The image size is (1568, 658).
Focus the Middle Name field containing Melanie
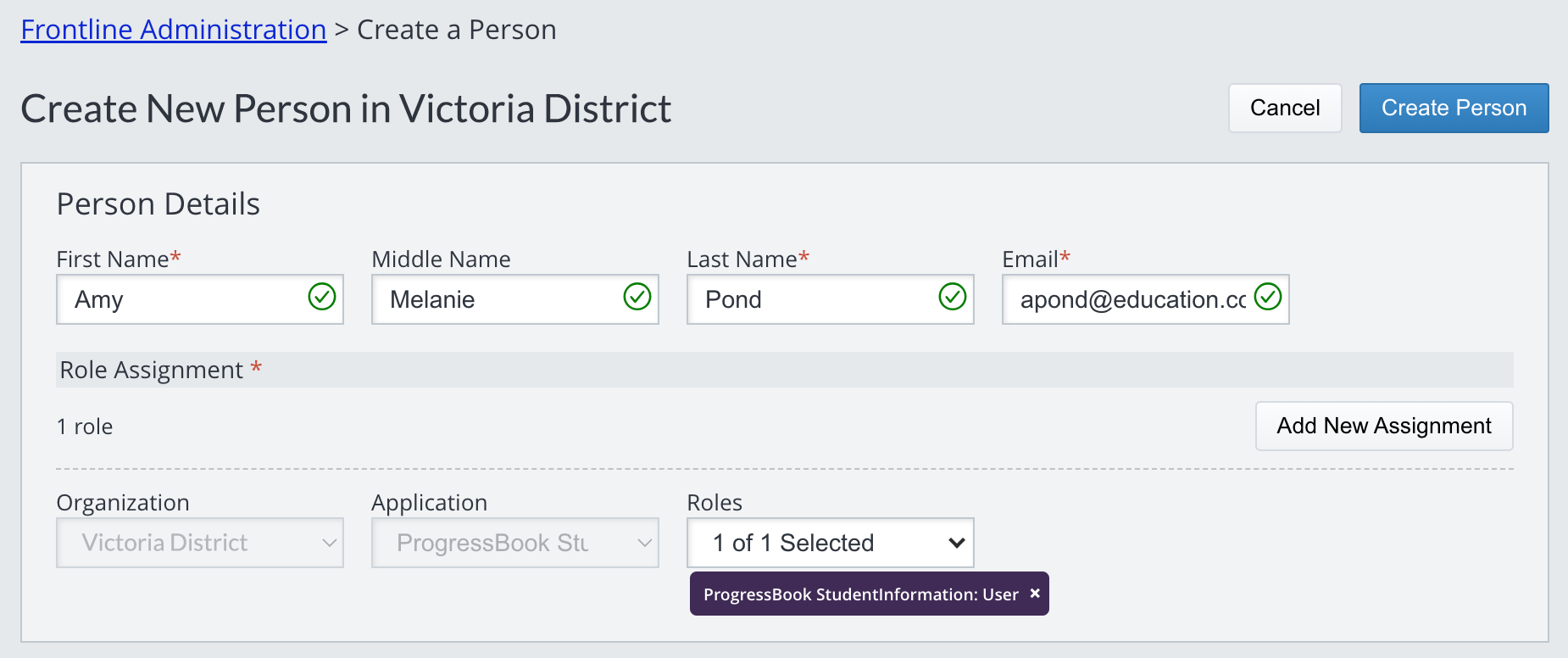(x=515, y=299)
